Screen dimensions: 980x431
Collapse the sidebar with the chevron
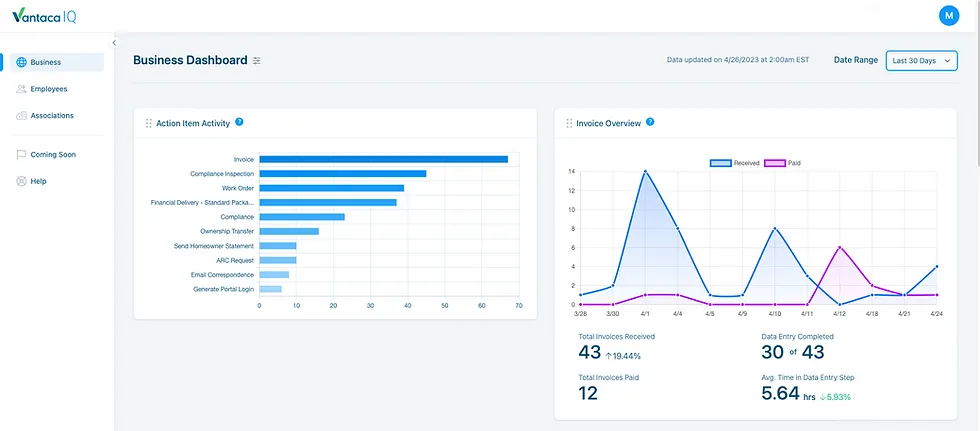click(x=114, y=42)
